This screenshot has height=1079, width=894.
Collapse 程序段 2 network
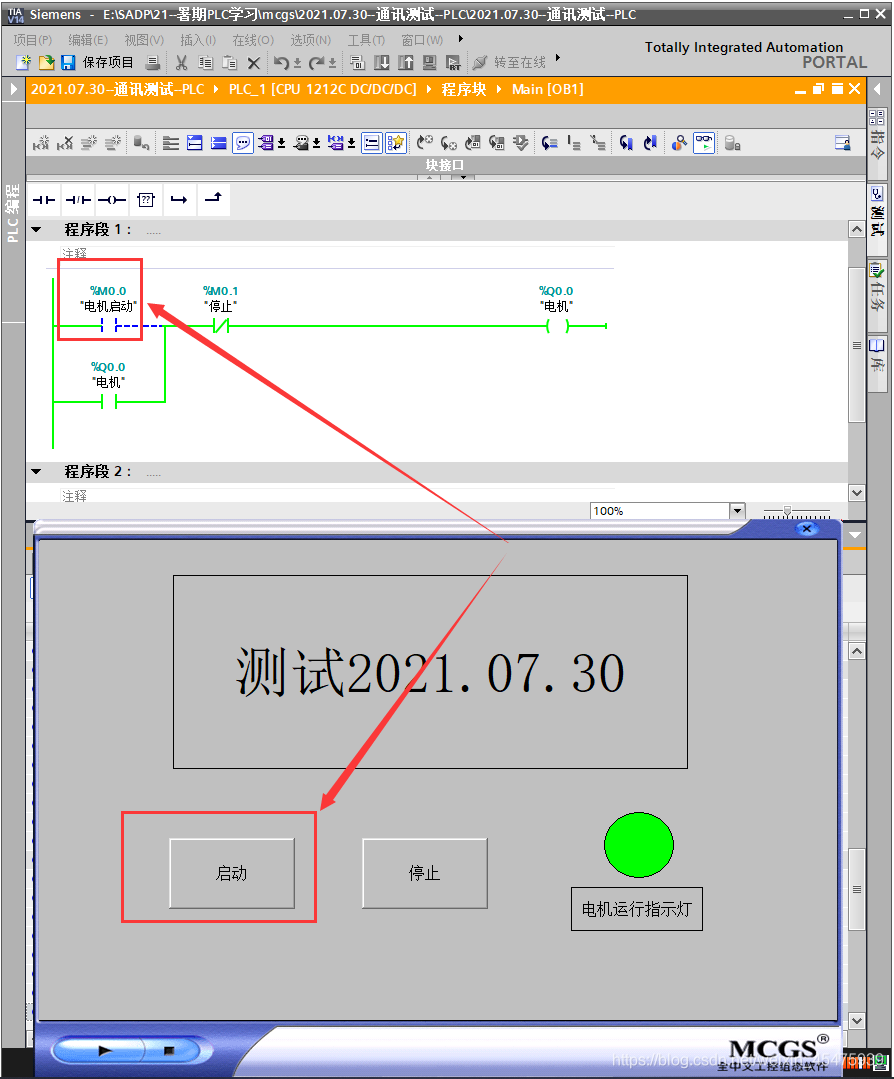pos(36,472)
